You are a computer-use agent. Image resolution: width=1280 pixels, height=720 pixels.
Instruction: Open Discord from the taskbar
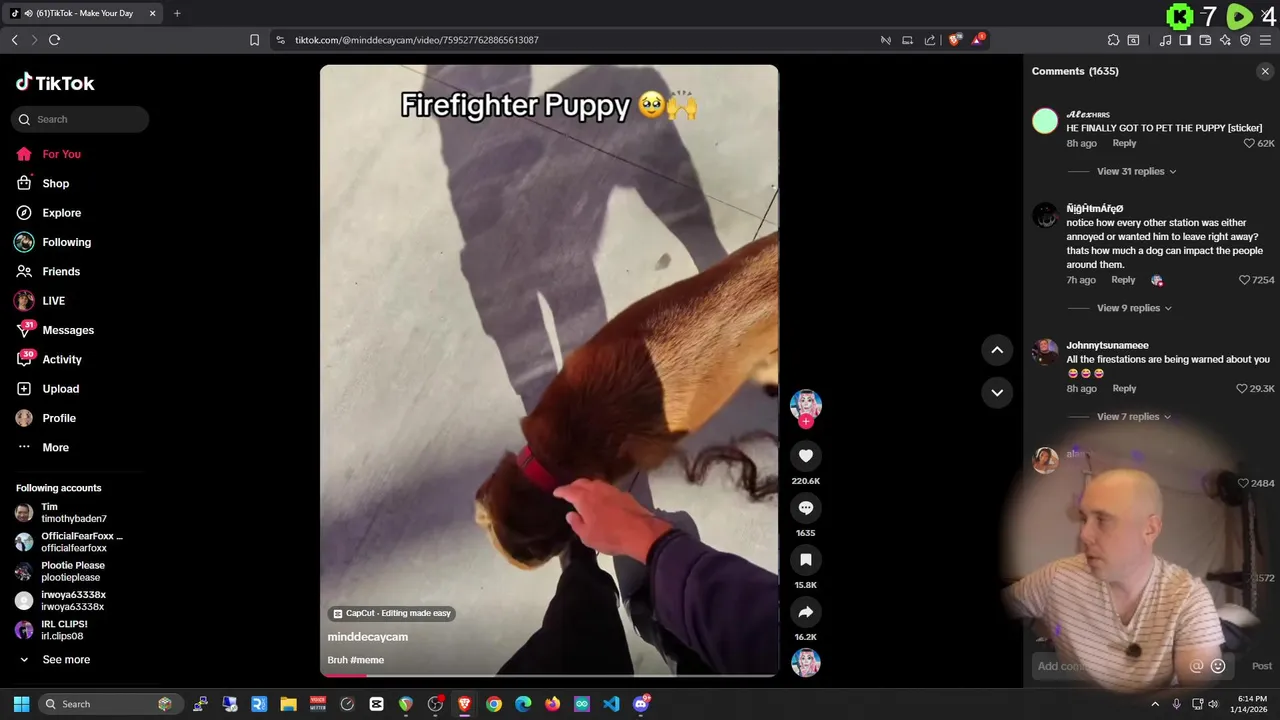[x=641, y=704]
